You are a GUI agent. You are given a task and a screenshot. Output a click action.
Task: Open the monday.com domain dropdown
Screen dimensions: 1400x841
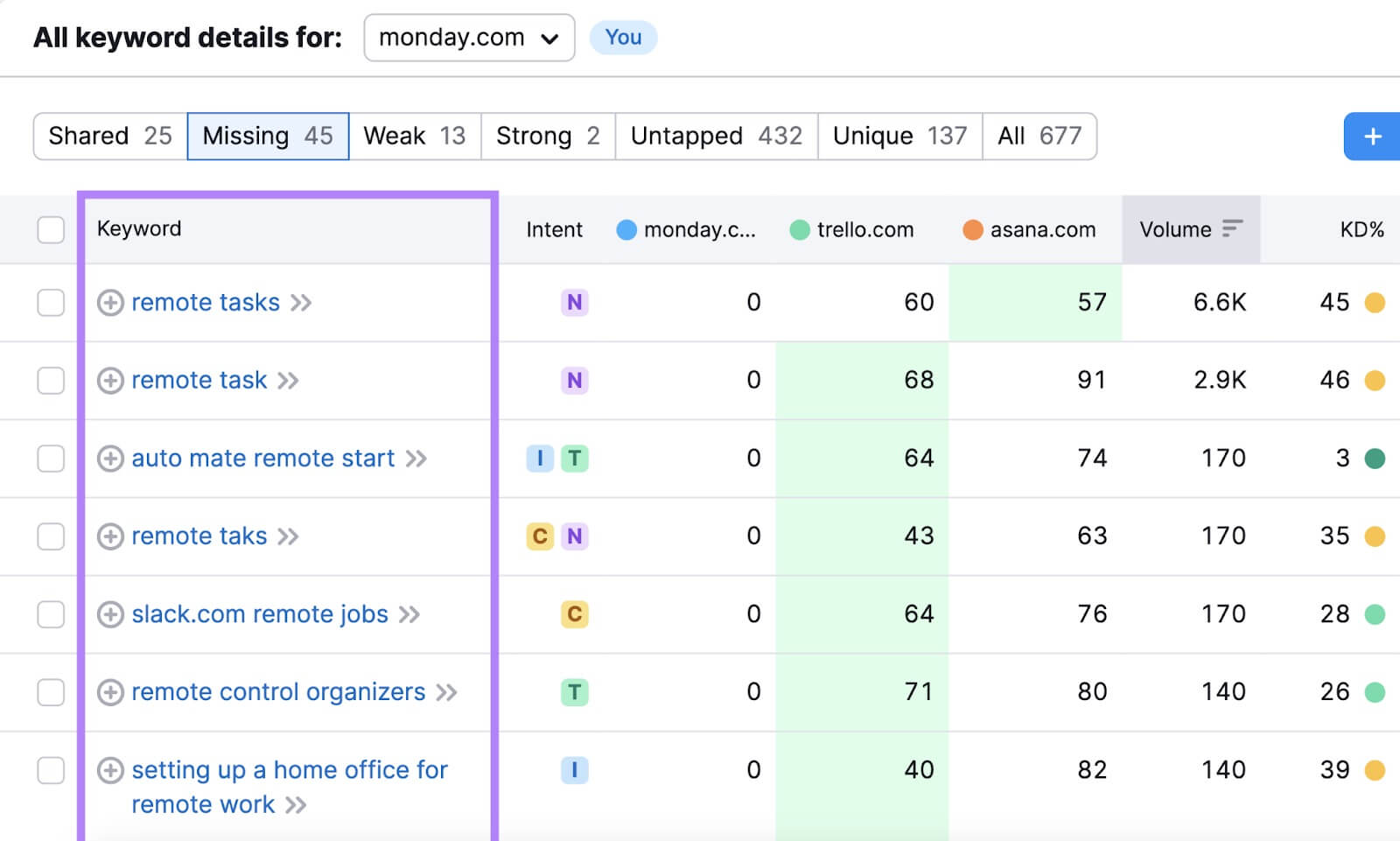point(469,38)
